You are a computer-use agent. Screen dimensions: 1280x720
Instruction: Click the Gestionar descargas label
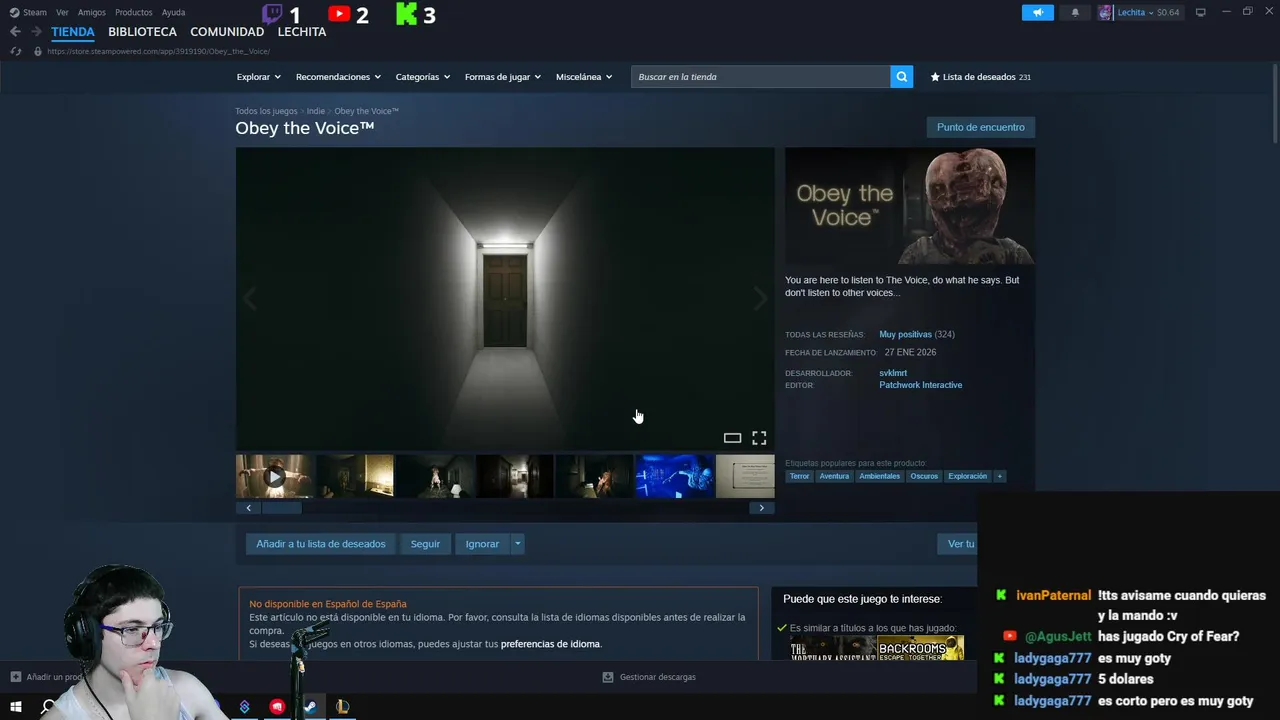(657, 677)
